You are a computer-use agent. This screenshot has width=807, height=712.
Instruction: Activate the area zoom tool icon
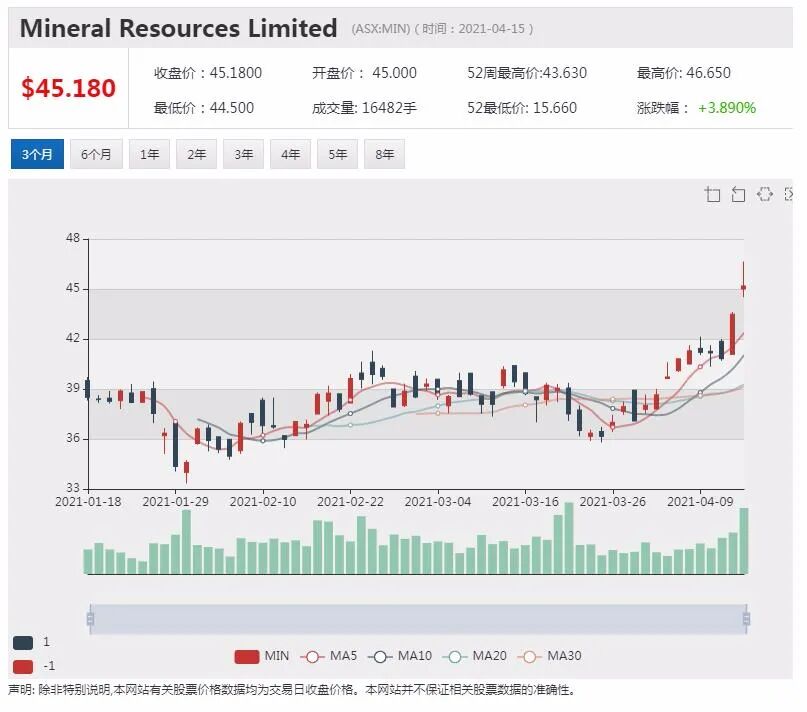pos(712,194)
